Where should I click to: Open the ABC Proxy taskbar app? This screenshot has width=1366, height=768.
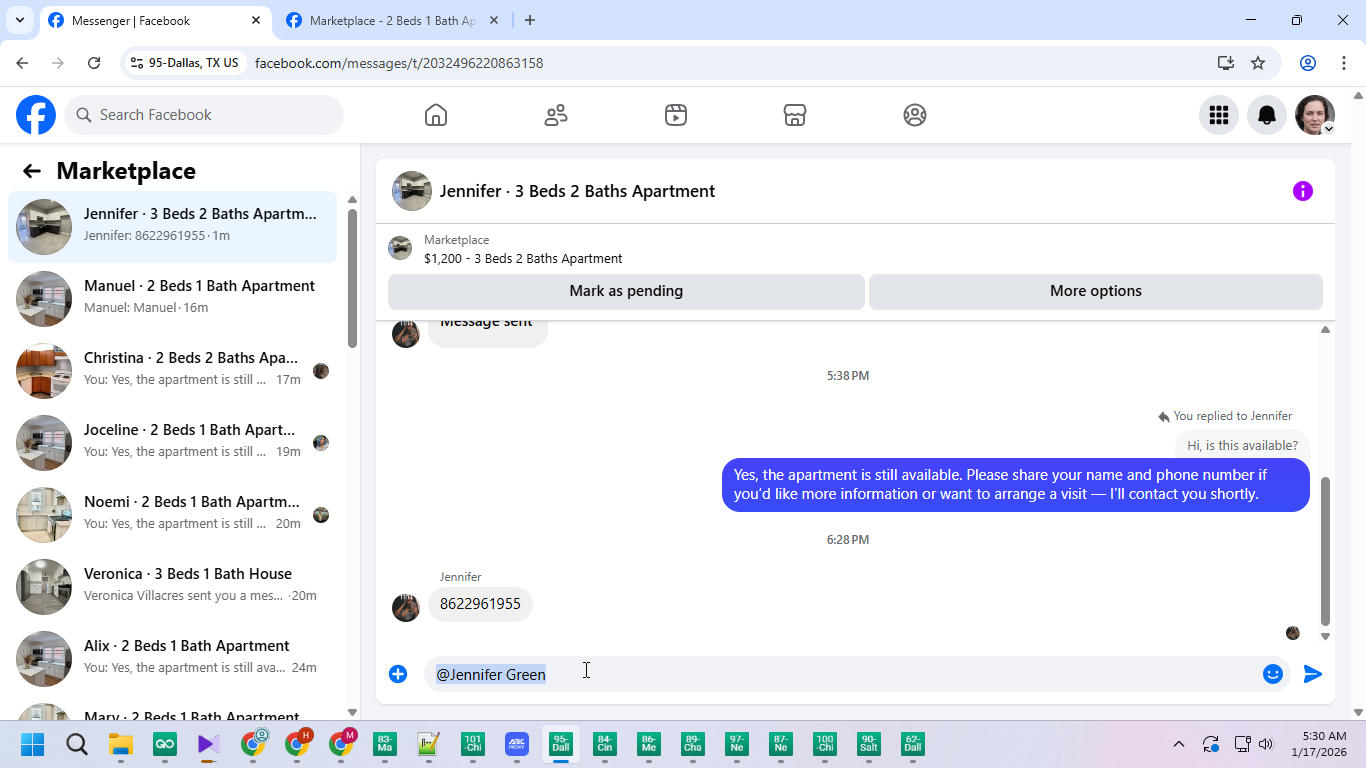coord(516,744)
